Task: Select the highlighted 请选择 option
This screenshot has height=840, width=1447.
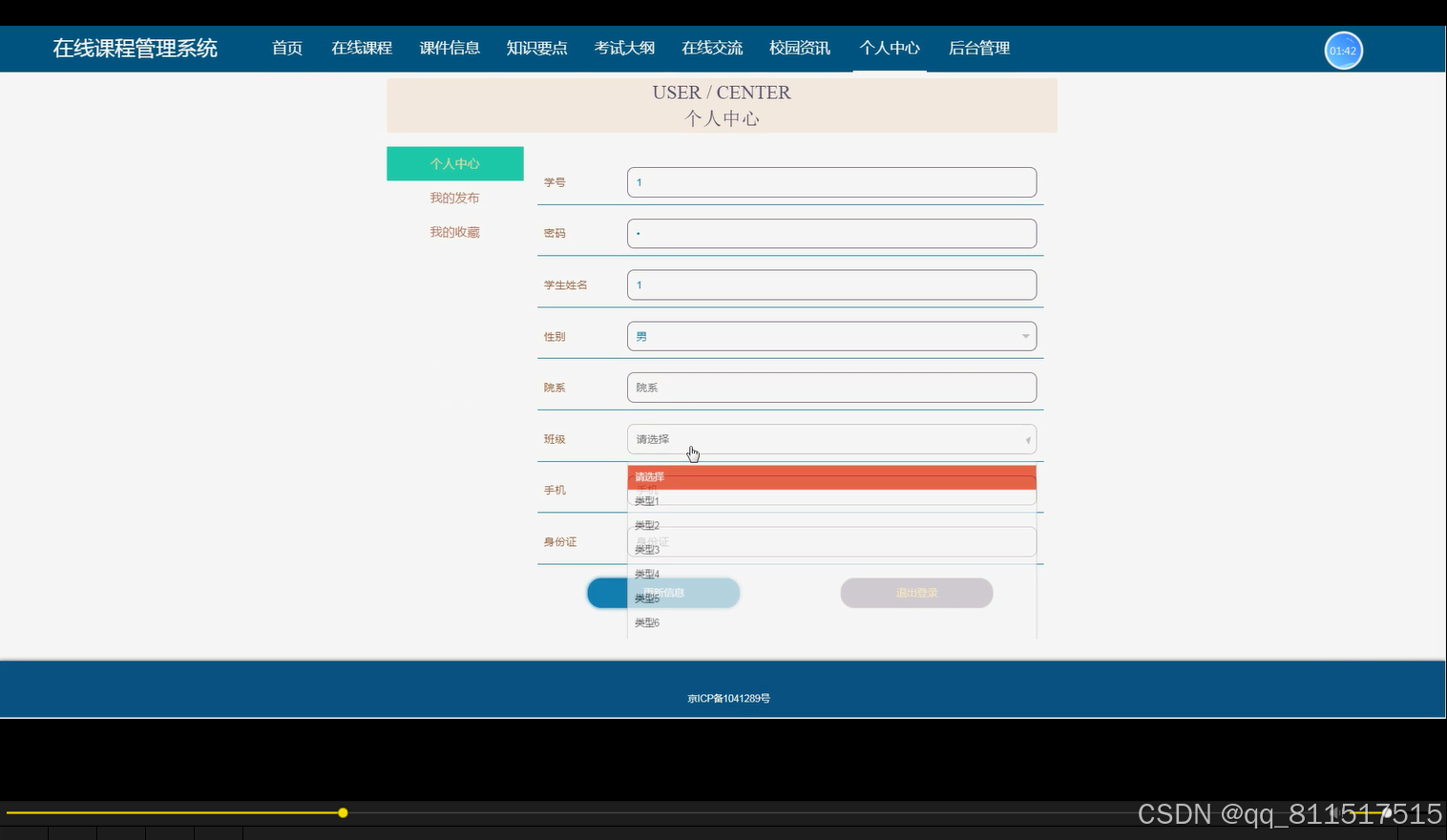Action: (831, 477)
